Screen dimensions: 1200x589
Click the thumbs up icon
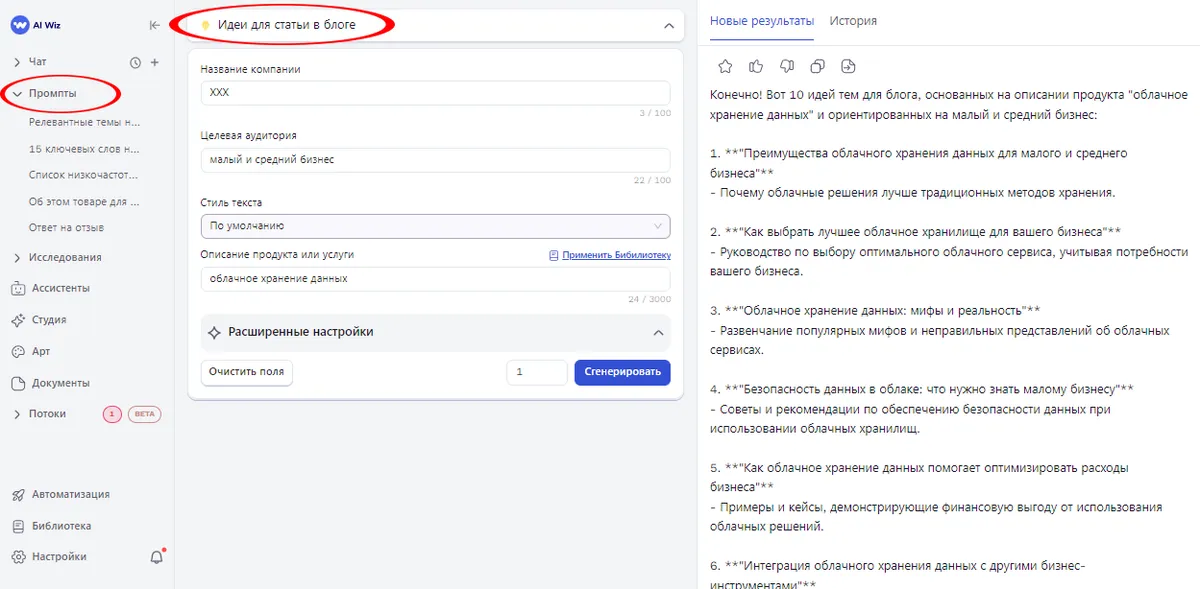756,66
